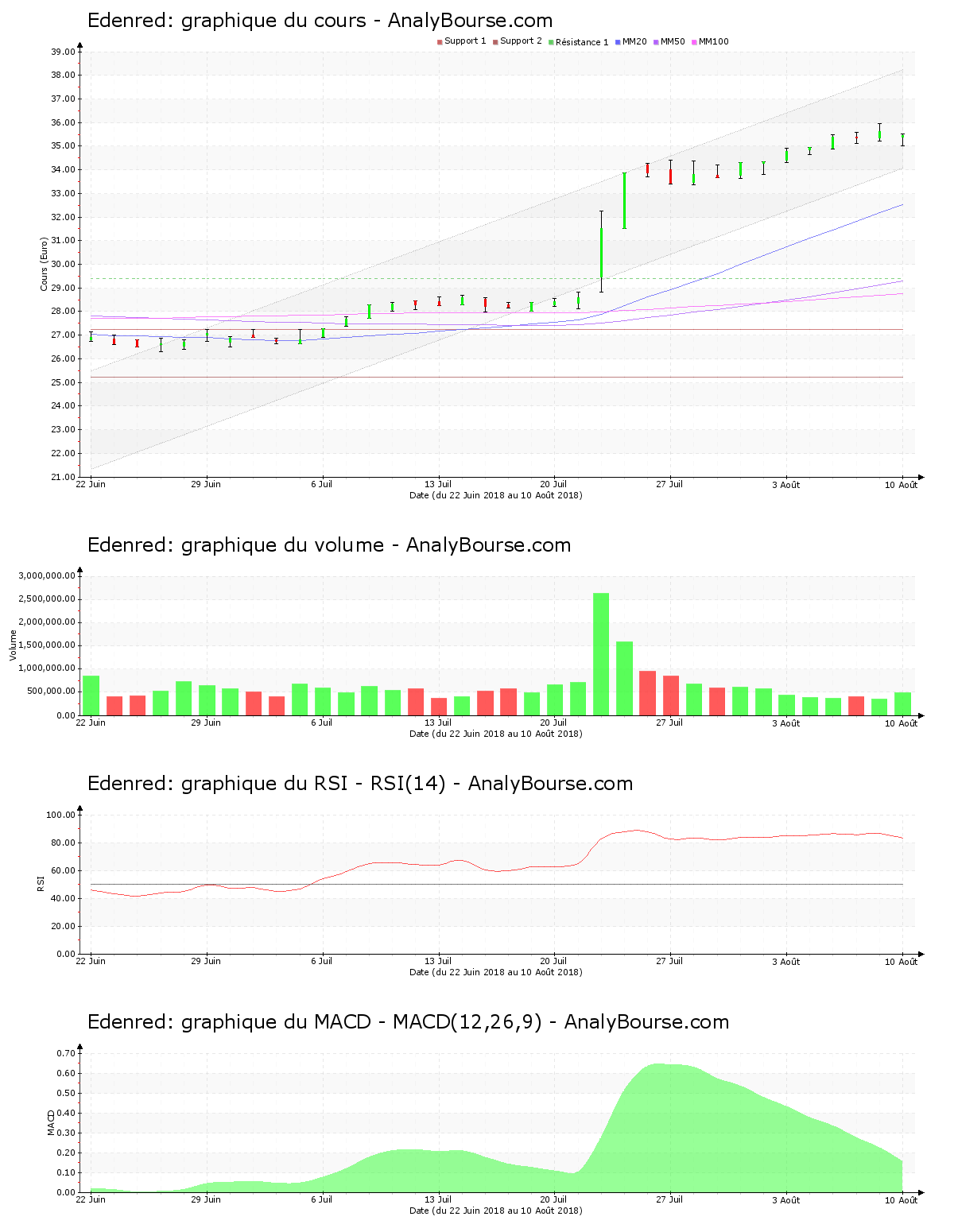This screenshot has width=954, height=1232.
Task: Click '3 Août' on the MACD chart date axis
Action: 785,1200
